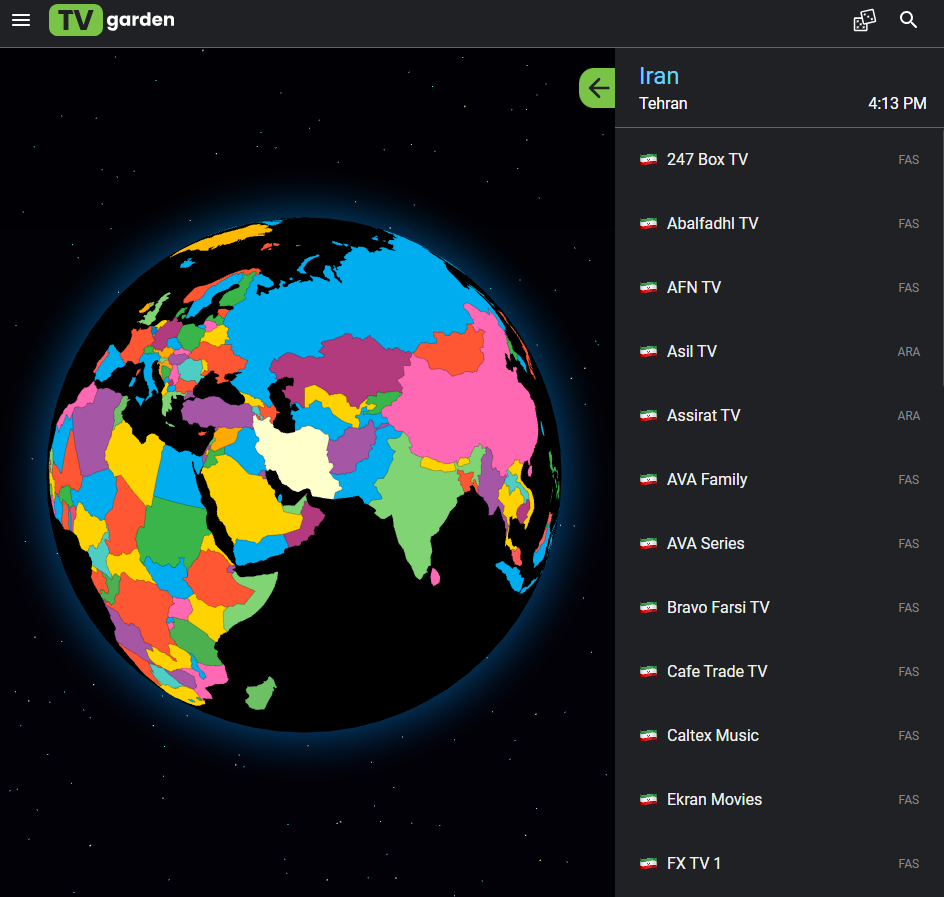944x897 pixels.
Task: Click the Tehran city label
Action: 663,104
